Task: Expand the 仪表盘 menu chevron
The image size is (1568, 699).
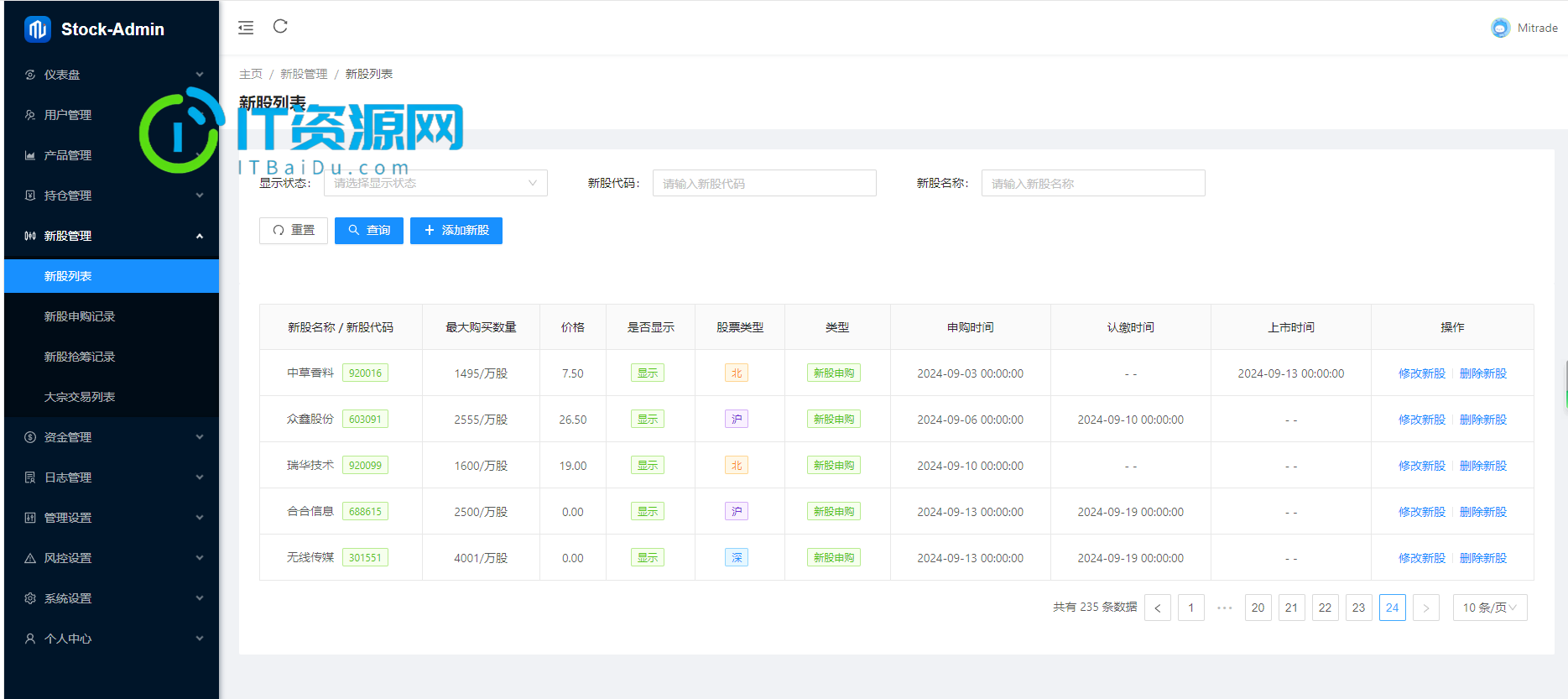Action: pyautogui.click(x=200, y=75)
